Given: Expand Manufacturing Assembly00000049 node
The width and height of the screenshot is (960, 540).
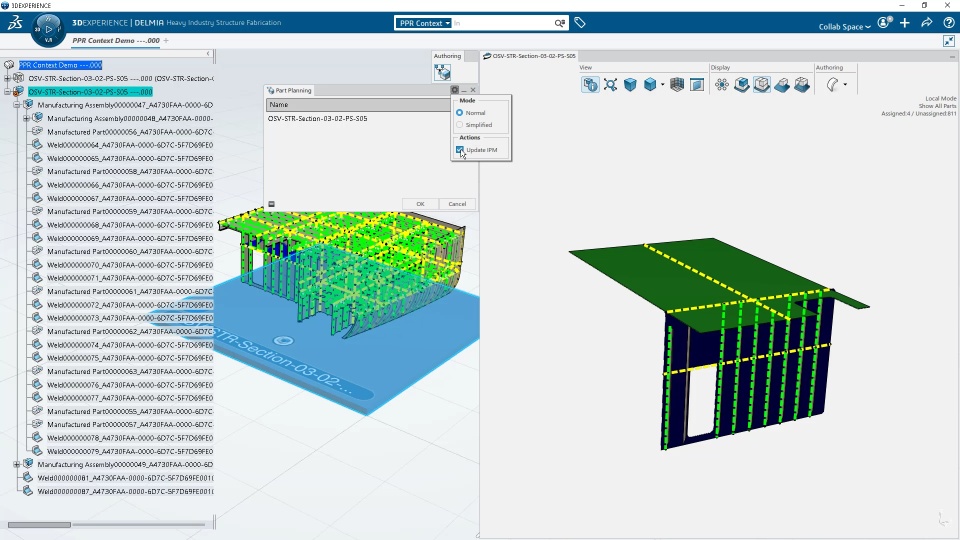Looking at the screenshot, I should 17,464.
